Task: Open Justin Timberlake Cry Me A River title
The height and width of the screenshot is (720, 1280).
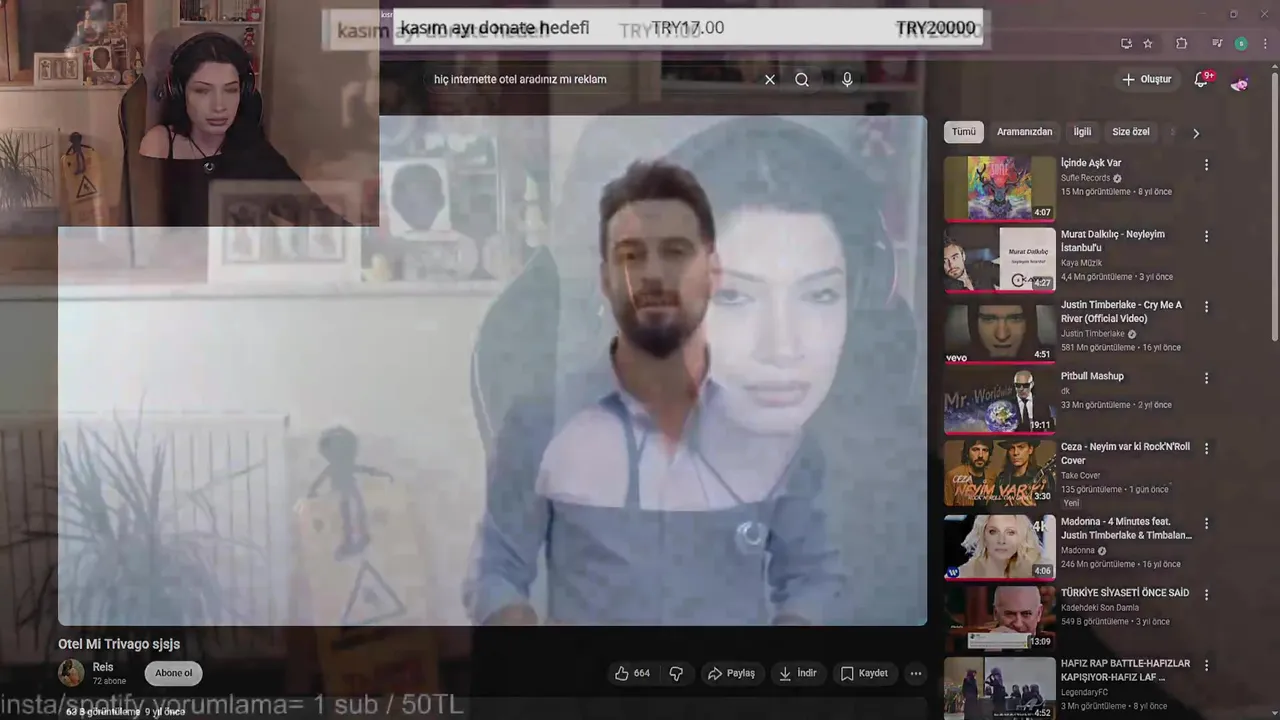Action: [1121, 312]
